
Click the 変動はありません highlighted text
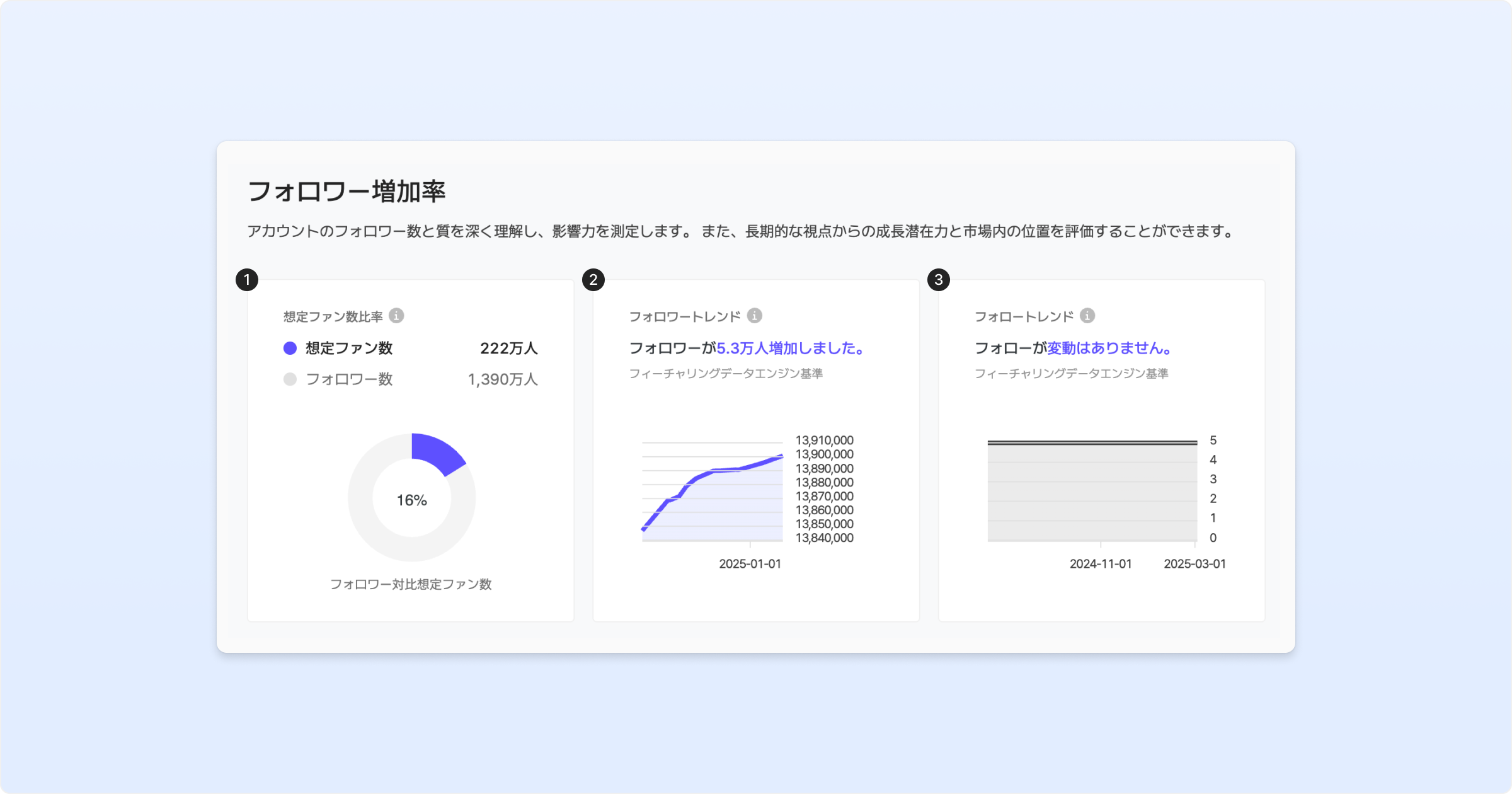pyautogui.click(x=1109, y=348)
